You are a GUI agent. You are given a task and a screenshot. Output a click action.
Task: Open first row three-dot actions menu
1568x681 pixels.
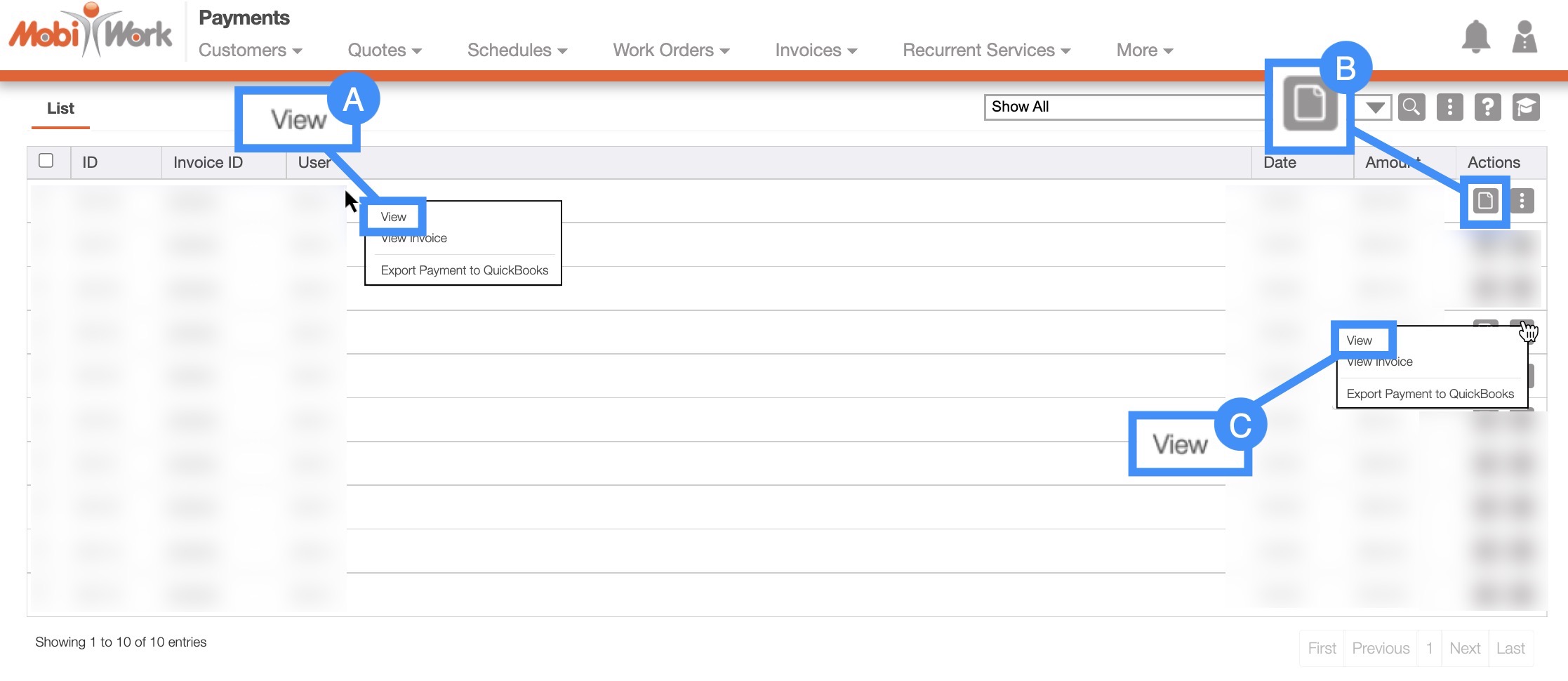[x=1522, y=201]
